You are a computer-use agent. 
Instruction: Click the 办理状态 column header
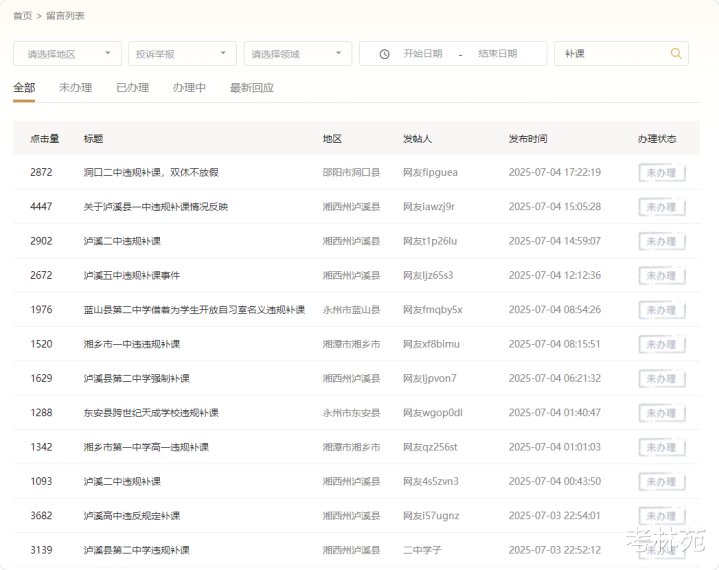[x=657, y=139]
